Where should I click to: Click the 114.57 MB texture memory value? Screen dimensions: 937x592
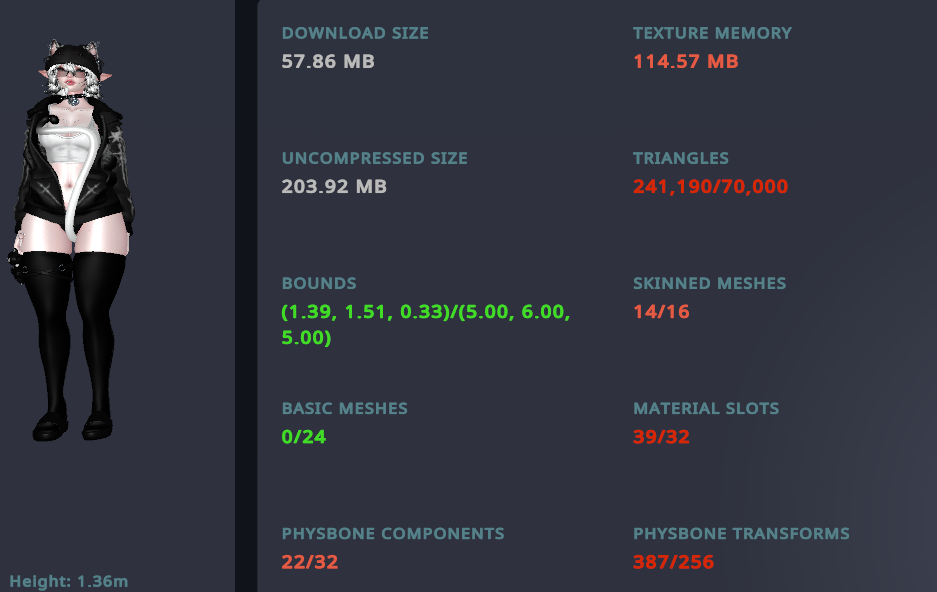click(686, 62)
